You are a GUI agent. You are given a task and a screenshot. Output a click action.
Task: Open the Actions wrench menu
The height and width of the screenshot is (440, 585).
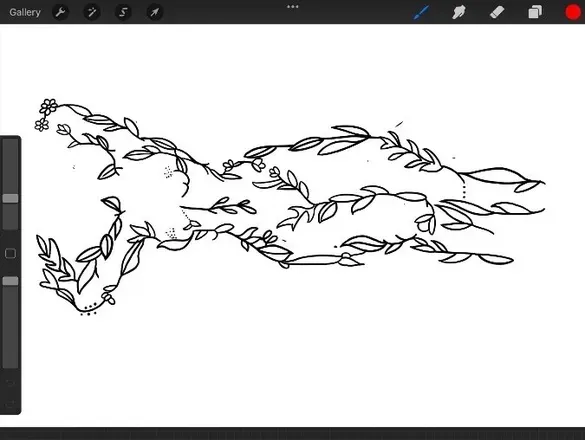click(60, 12)
